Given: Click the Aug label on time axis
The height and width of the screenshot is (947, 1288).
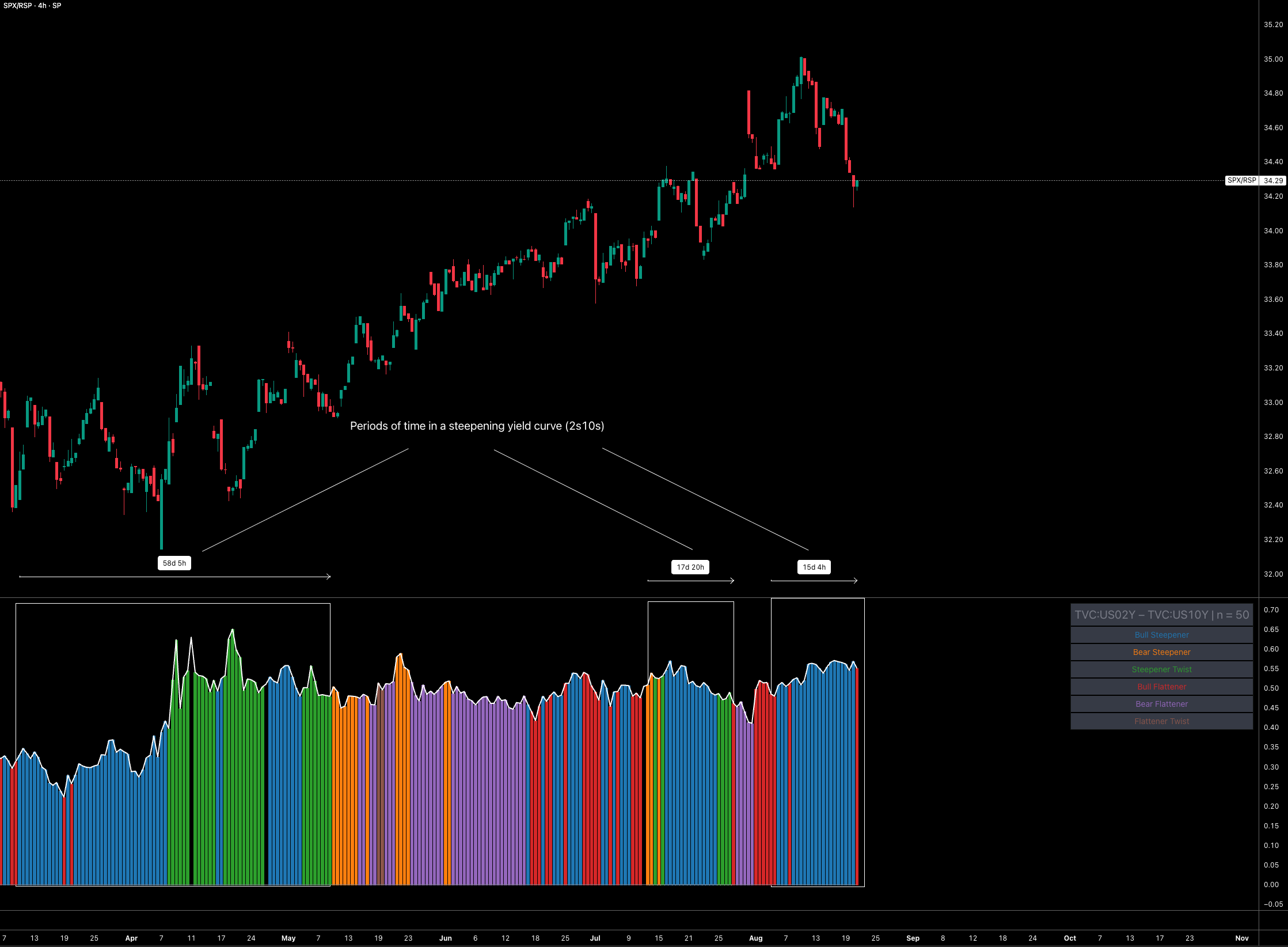Looking at the screenshot, I should (x=755, y=938).
